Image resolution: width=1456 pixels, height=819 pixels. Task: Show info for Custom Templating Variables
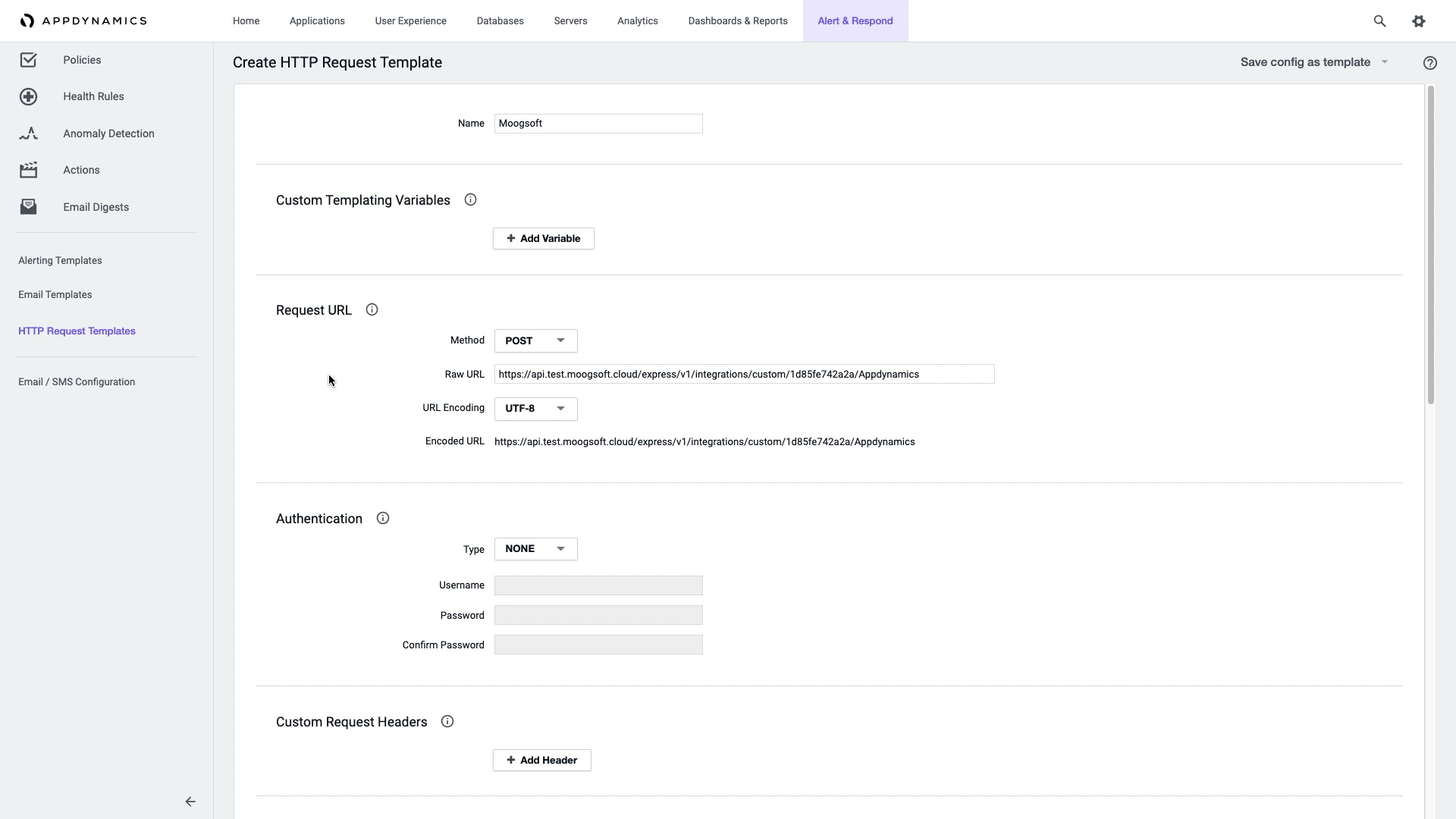pos(470,200)
